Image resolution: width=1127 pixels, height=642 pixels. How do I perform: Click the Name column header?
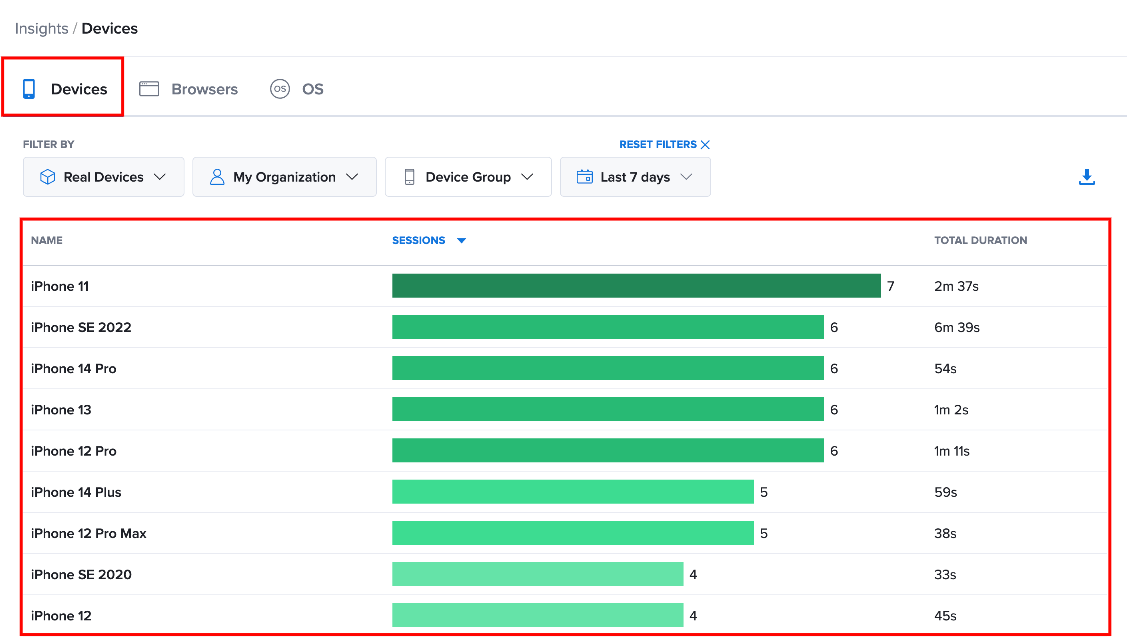point(47,241)
